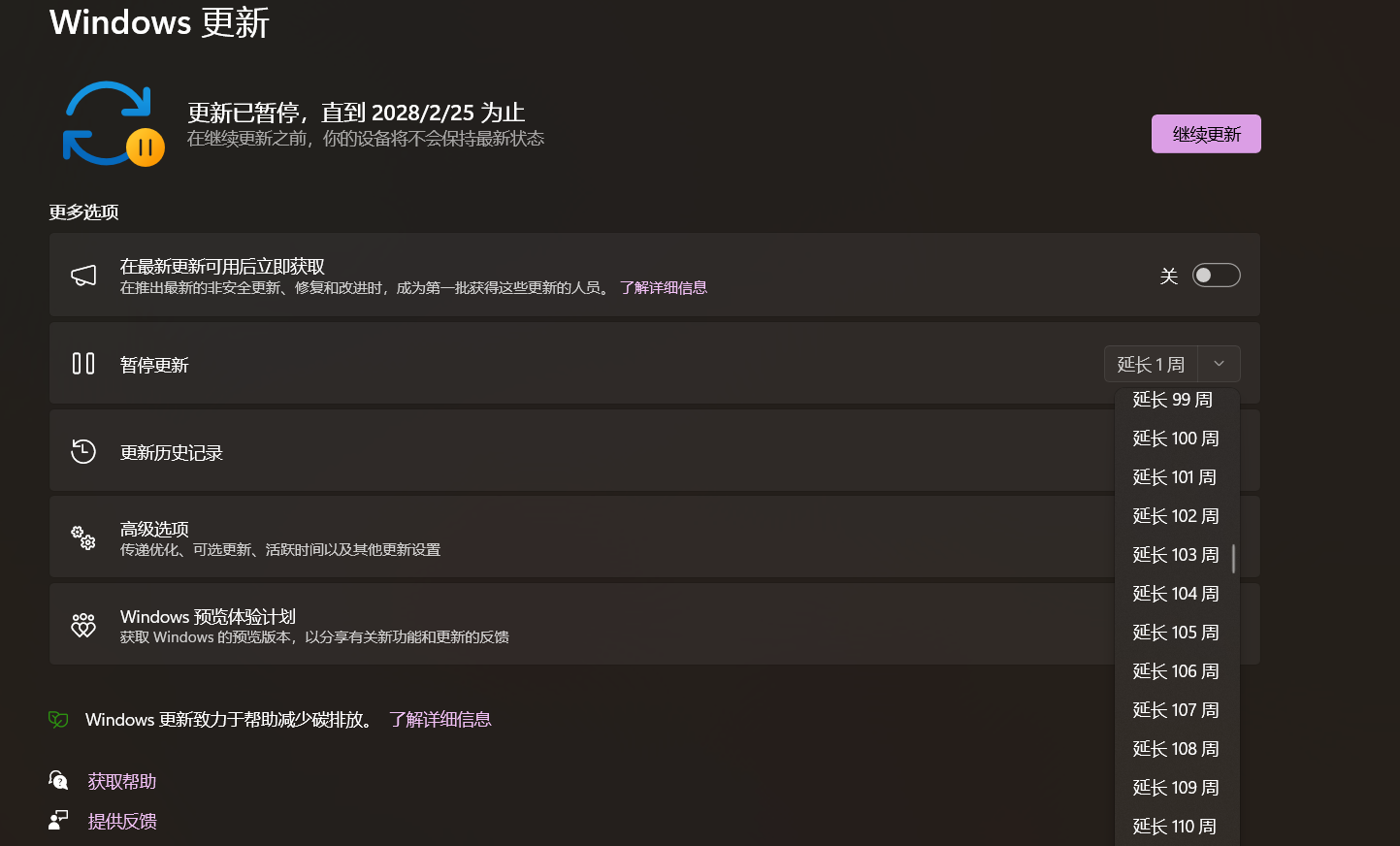Click the history clock icon beside 更新历史记录
The height and width of the screenshot is (846, 1400).
pos(83,451)
